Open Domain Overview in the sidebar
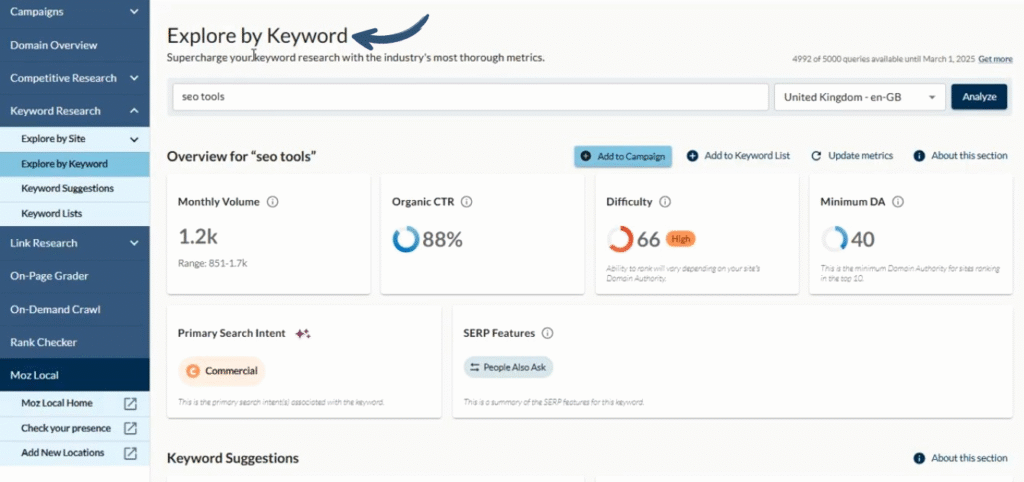 [x=74, y=45]
